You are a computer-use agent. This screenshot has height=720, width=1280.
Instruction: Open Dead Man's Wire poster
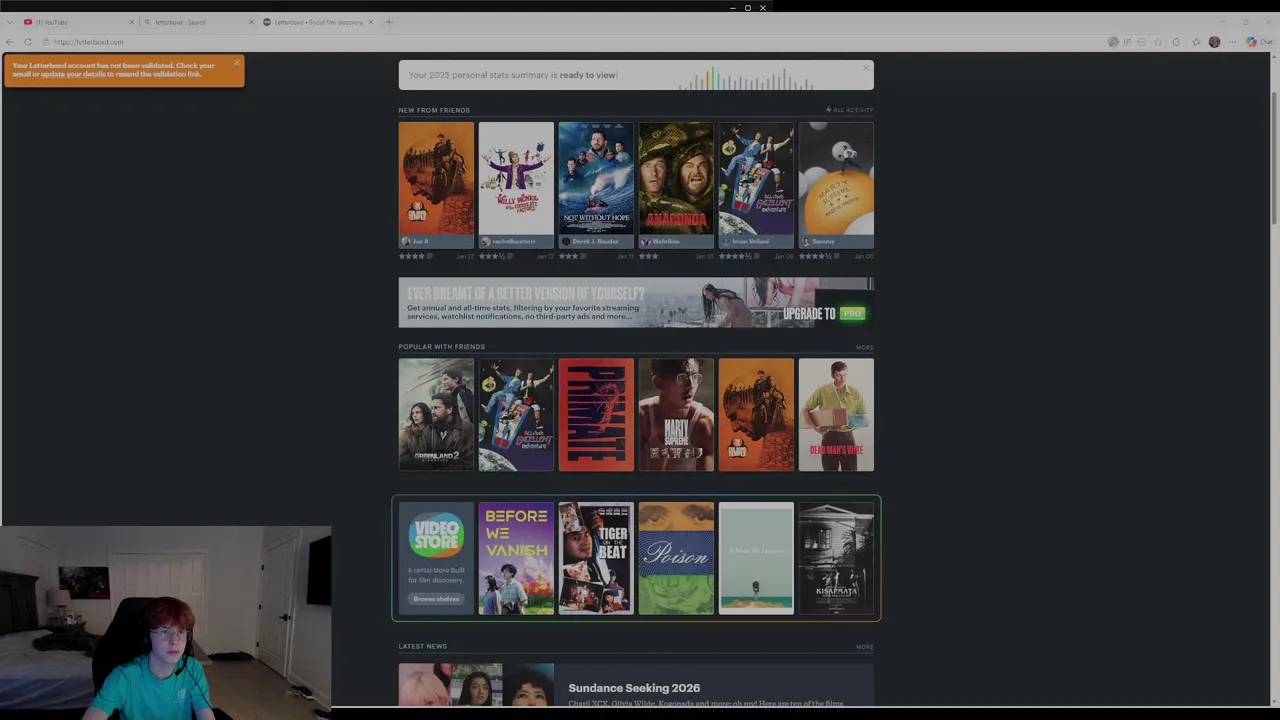pyautogui.click(x=836, y=414)
